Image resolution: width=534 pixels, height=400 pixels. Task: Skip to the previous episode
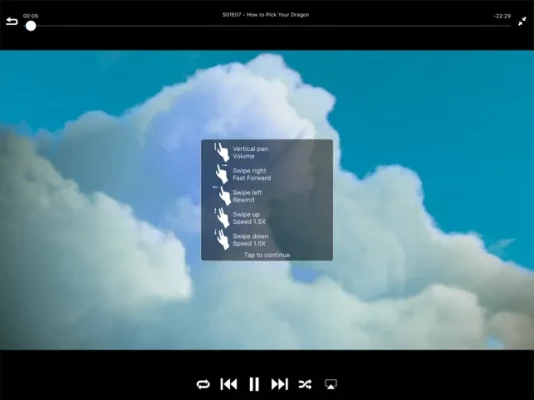coord(229,384)
